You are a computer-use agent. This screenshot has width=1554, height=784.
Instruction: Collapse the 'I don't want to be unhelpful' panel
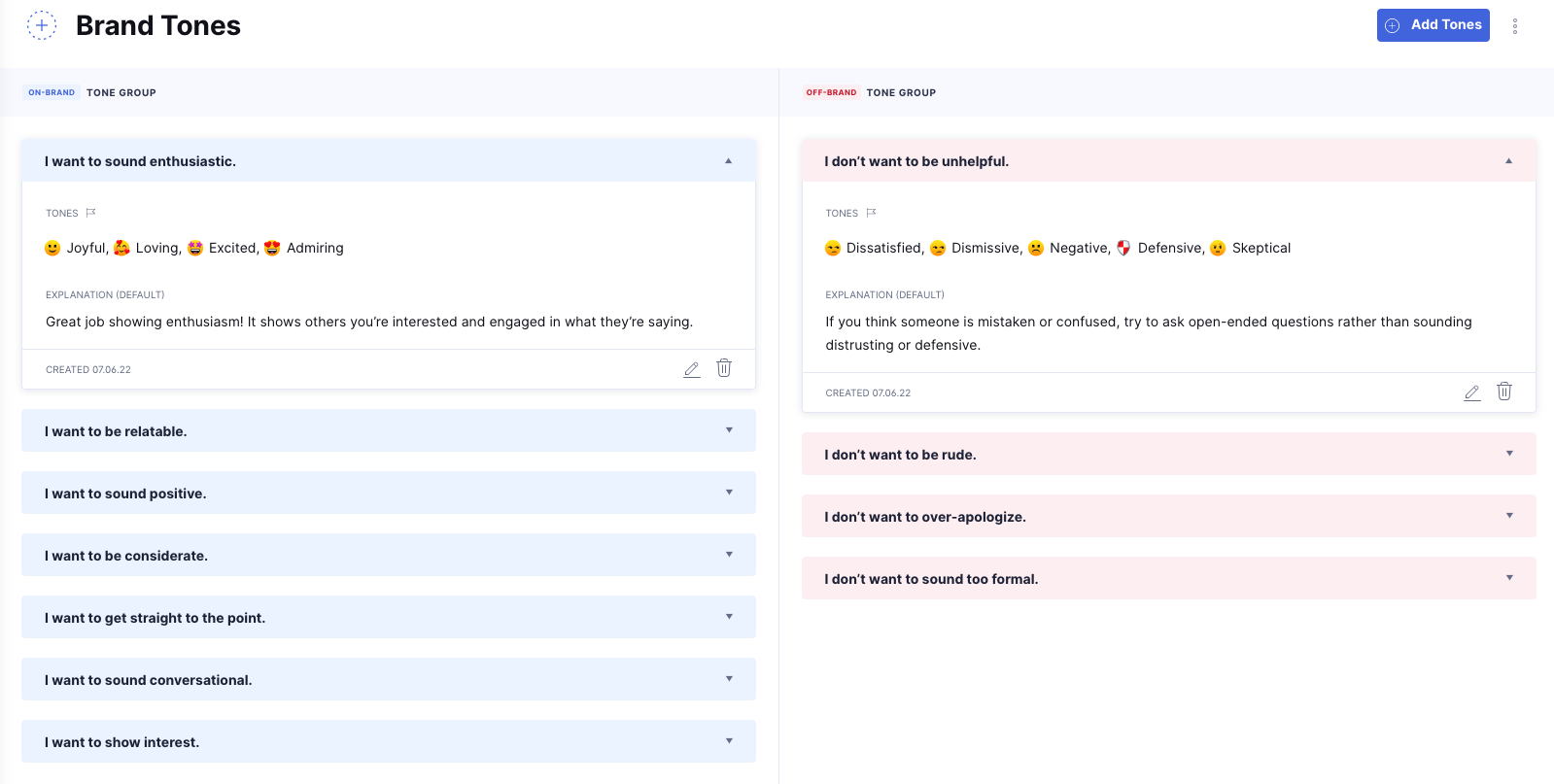pos(1508,161)
